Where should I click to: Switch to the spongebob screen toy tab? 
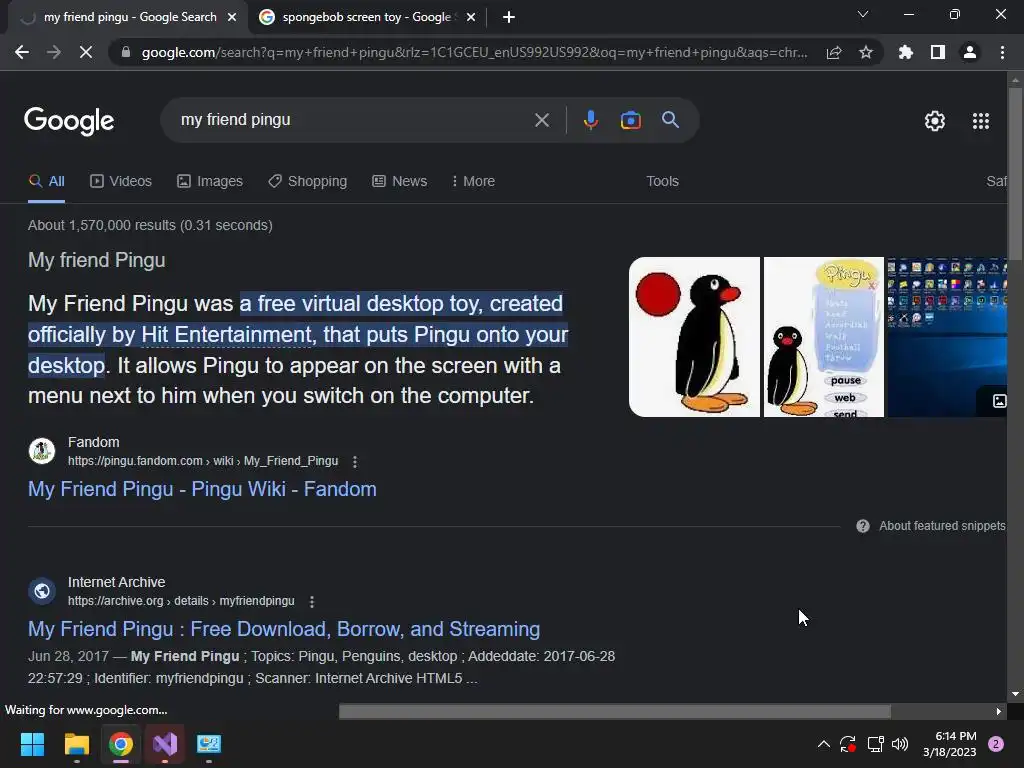pos(367,17)
